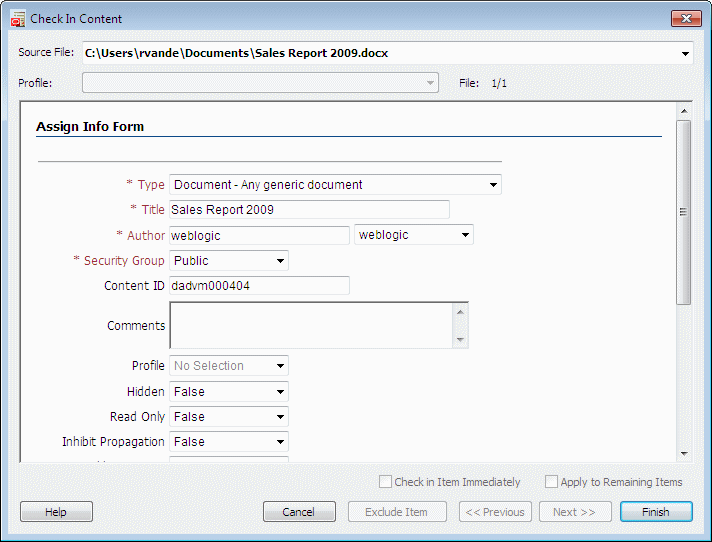
Task: Expand the Hidden dropdown
Action: pyautogui.click(x=280, y=392)
